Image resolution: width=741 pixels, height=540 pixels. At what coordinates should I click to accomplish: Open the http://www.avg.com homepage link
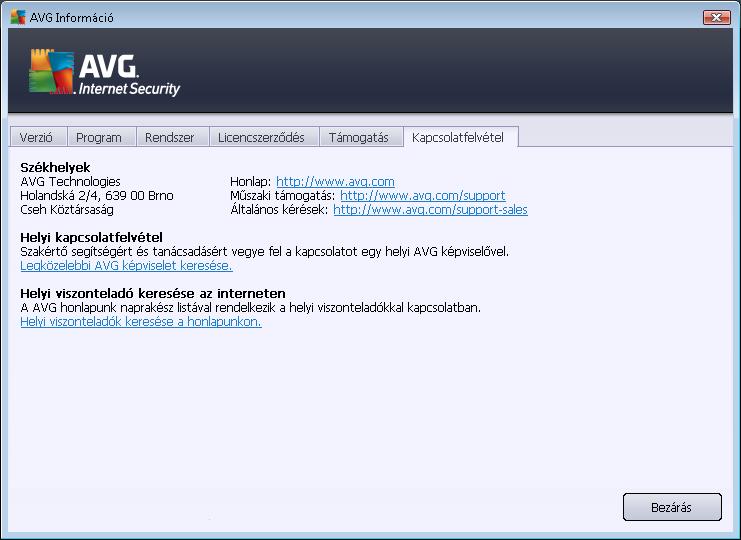(x=335, y=181)
